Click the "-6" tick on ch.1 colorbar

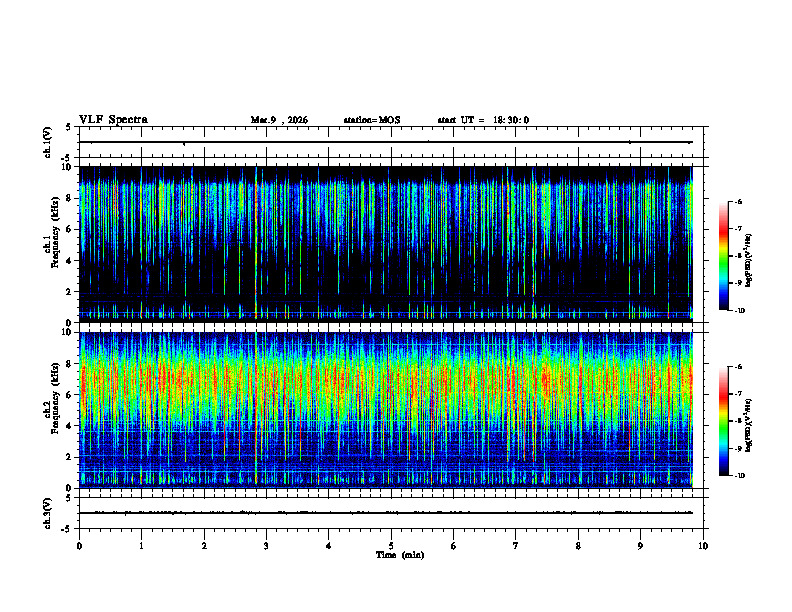pyautogui.click(x=739, y=202)
